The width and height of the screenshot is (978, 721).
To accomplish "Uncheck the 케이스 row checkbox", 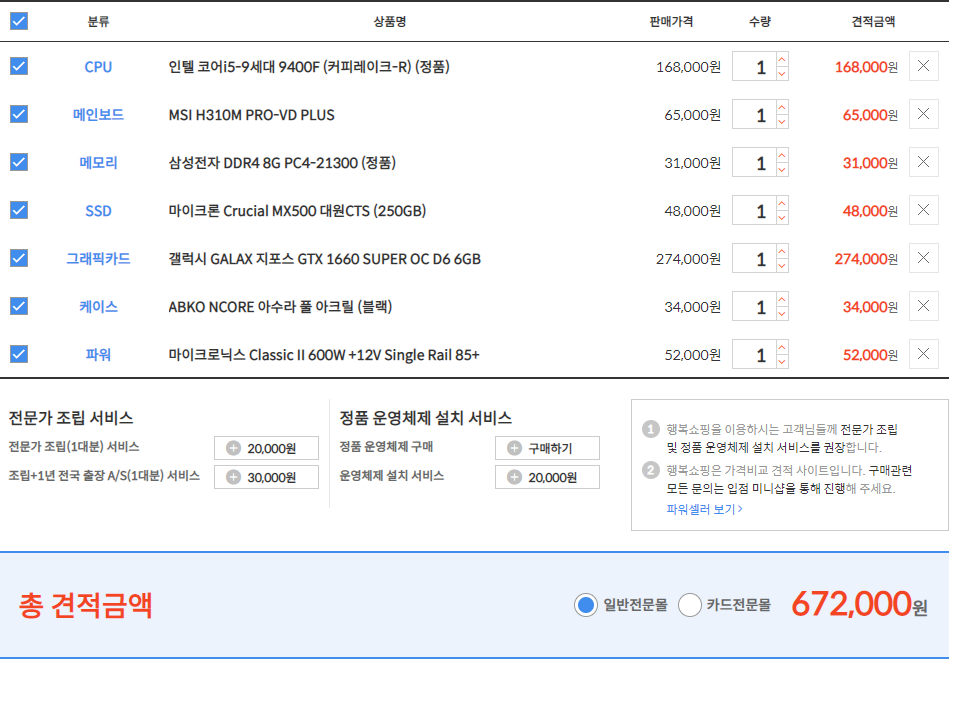I will click(19, 306).
